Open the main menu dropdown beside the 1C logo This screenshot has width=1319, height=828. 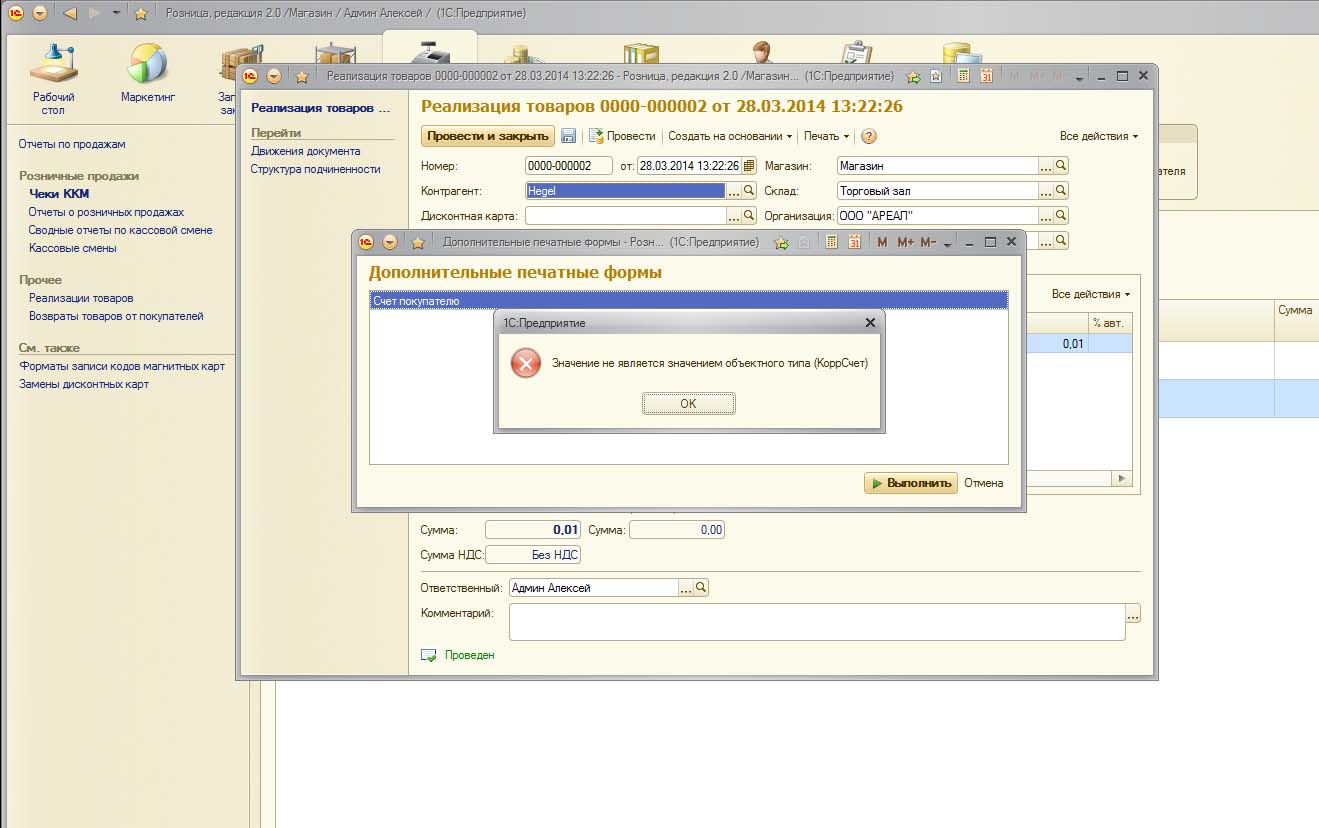(x=39, y=13)
